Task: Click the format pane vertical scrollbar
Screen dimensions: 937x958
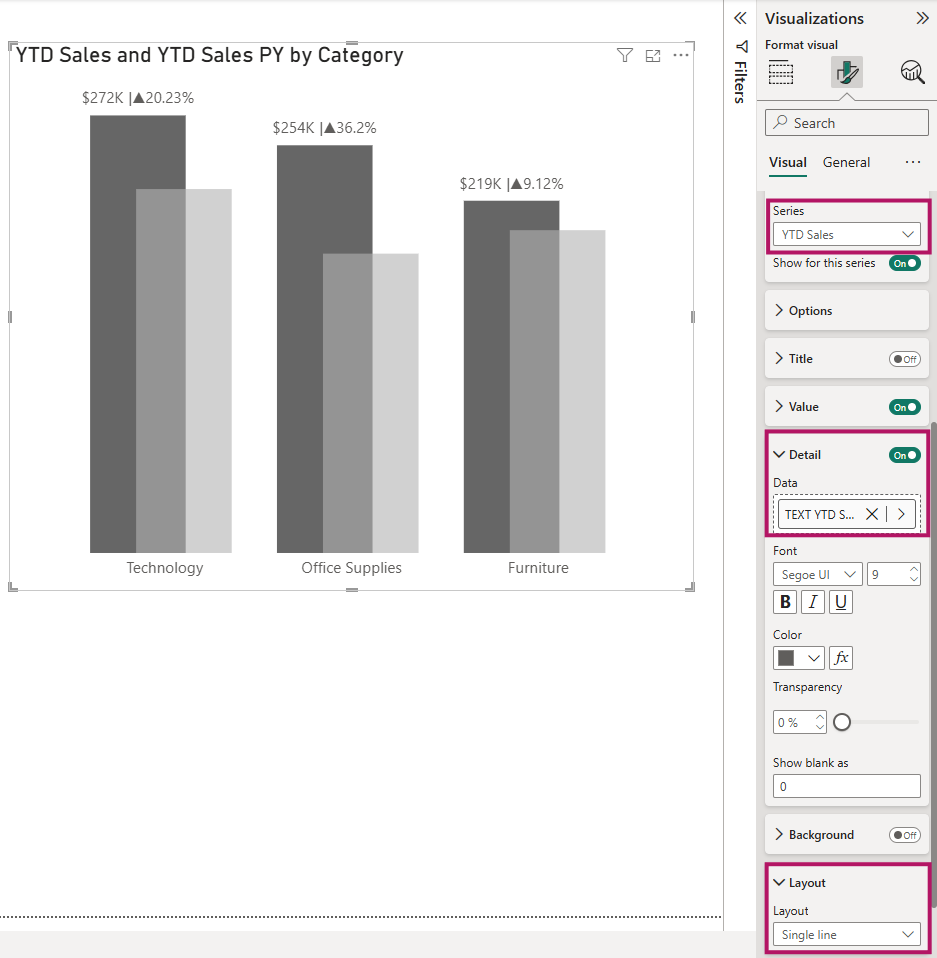Action: click(x=933, y=666)
